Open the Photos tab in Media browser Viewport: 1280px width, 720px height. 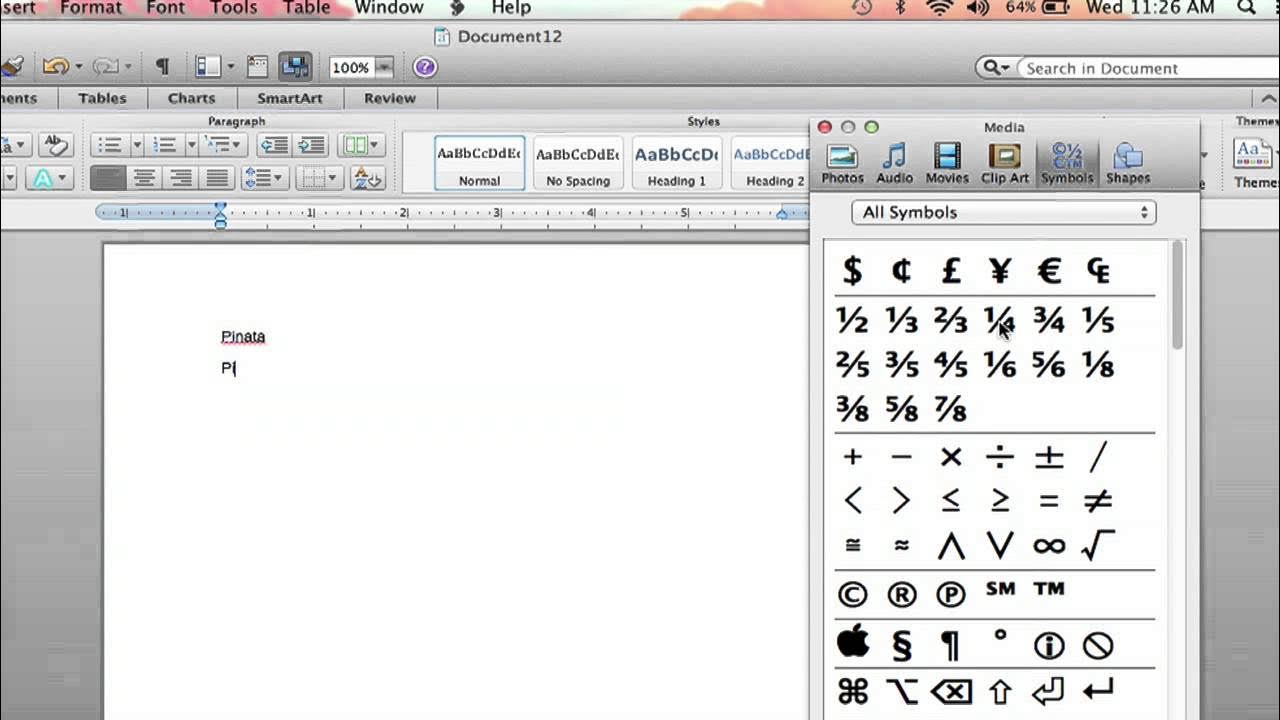point(842,164)
